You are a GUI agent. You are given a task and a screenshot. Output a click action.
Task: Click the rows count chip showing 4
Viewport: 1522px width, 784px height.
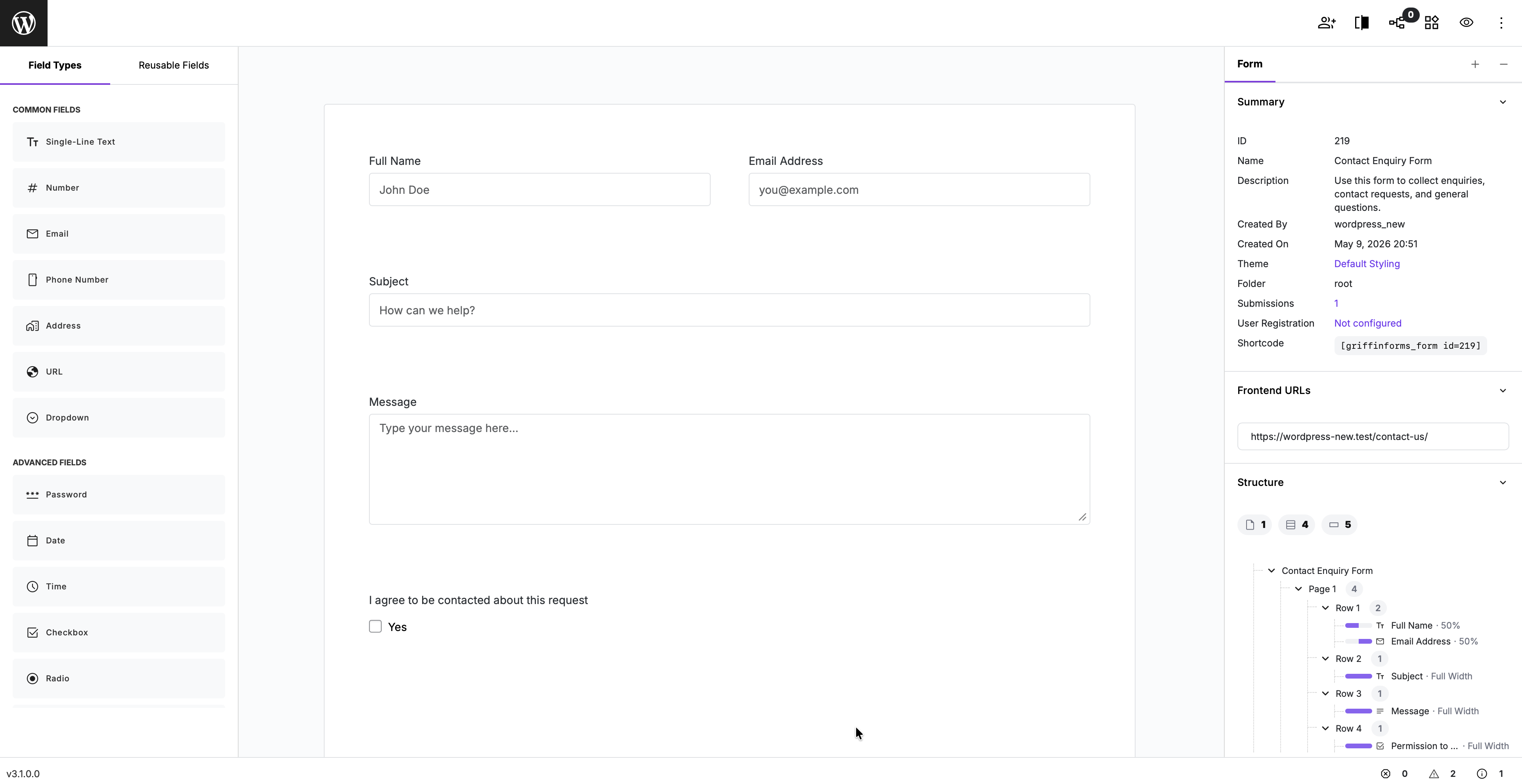tap(1297, 525)
